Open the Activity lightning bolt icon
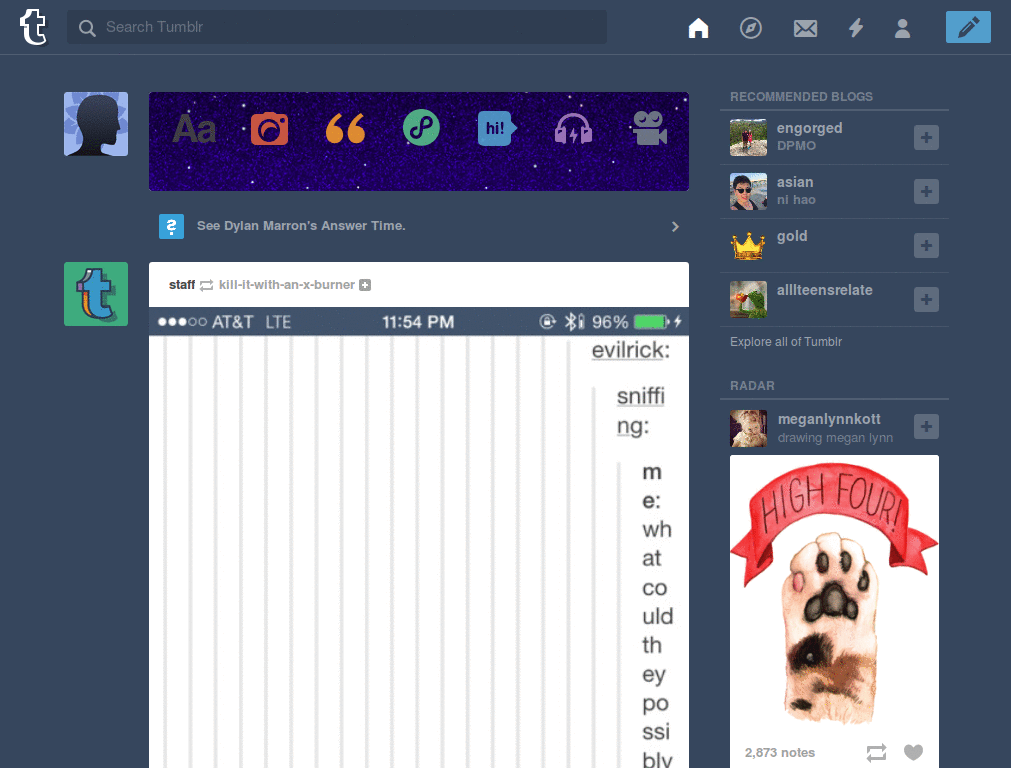The height and width of the screenshot is (768, 1024). coord(856,27)
